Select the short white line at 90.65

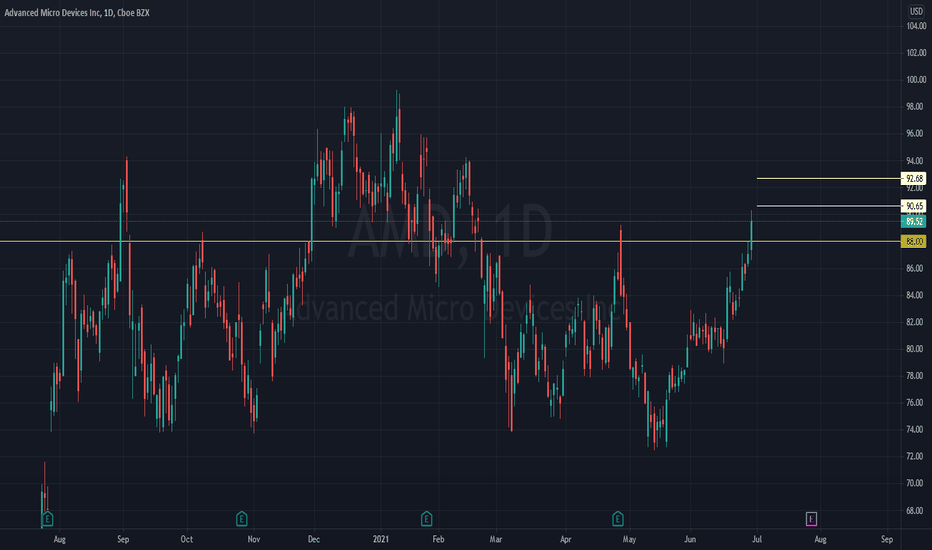pos(829,206)
